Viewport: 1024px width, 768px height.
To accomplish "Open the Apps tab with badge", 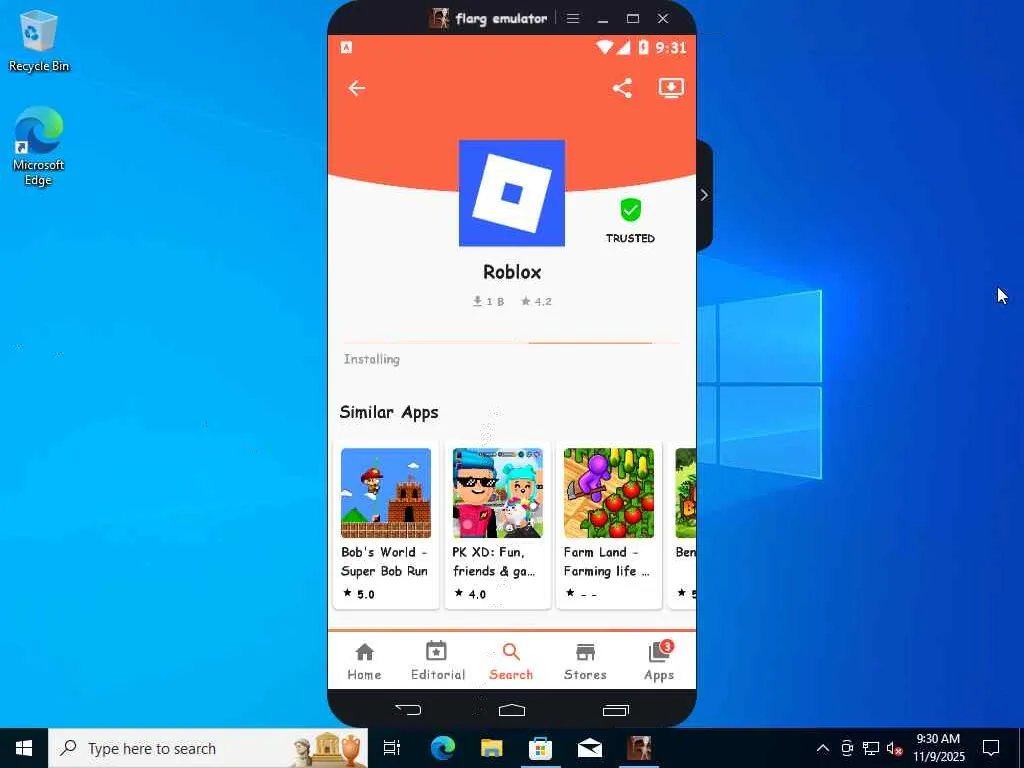I will click(x=659, y=661).
